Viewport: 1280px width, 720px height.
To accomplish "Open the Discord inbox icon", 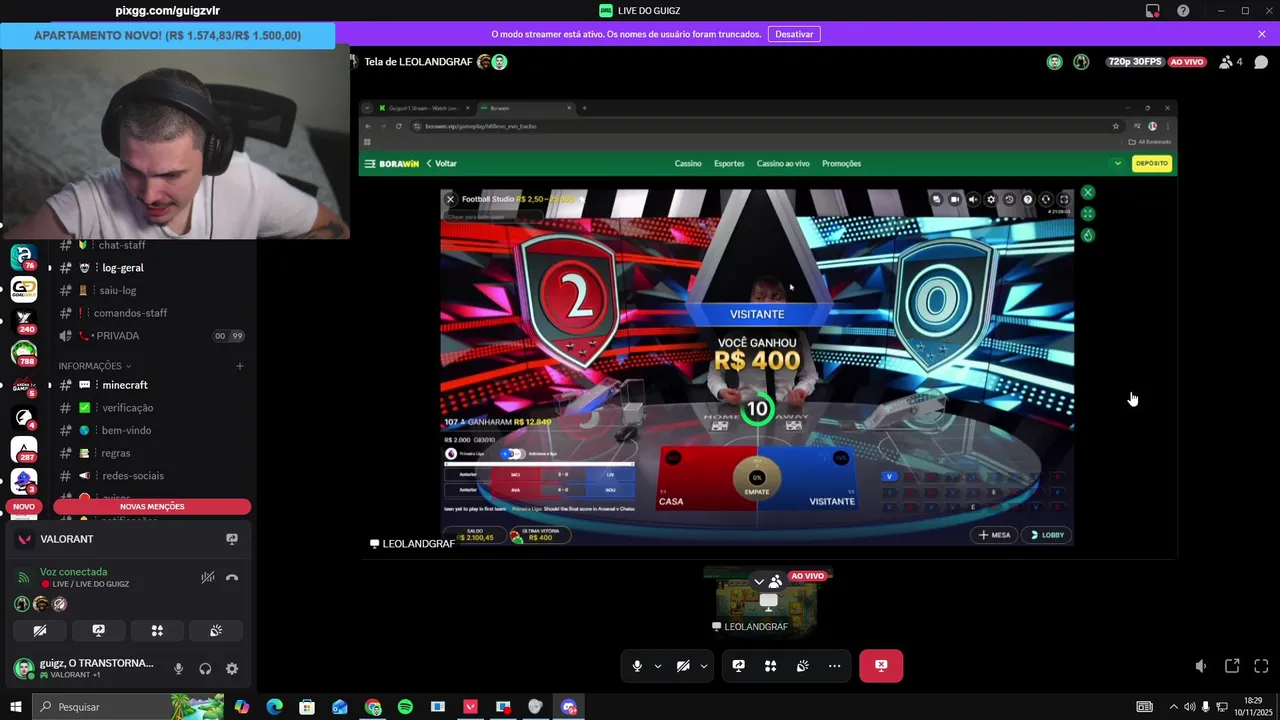I will (x=1153, y=11).
